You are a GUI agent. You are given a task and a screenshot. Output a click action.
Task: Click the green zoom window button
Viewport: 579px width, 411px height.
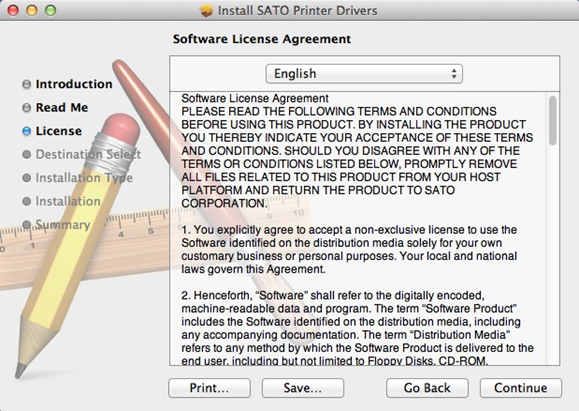pos(51,10)
